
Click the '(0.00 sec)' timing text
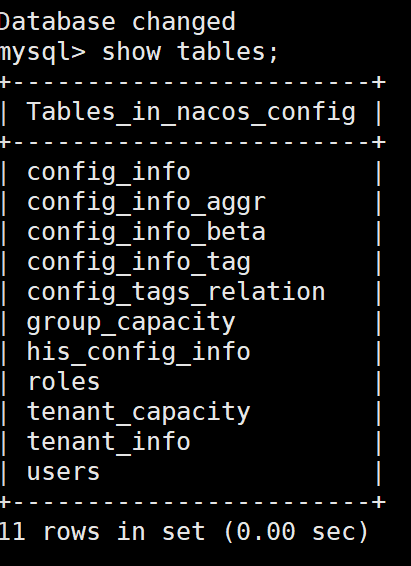[x=296, y=532]
